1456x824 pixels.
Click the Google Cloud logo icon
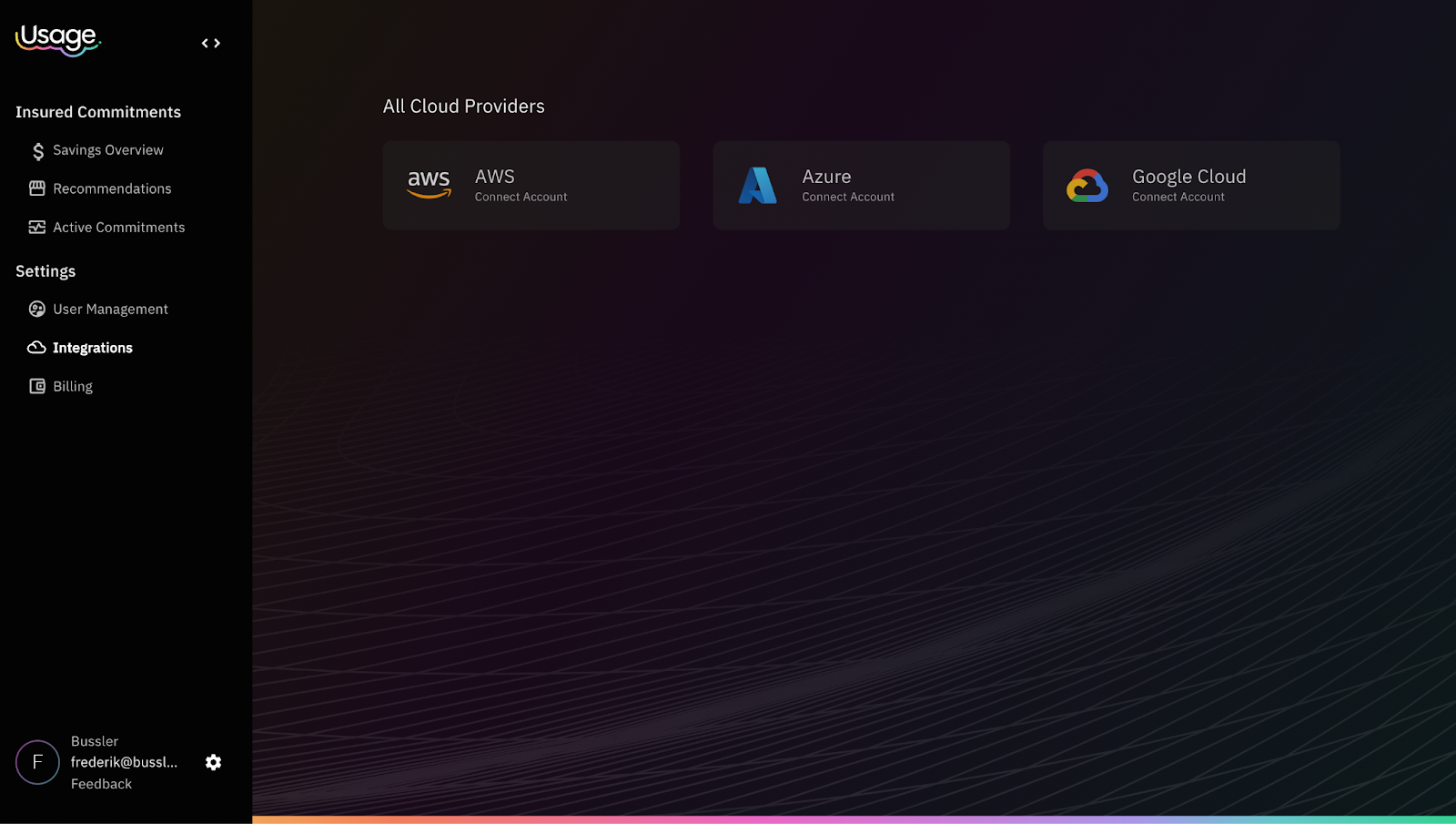click(x=1087, y=186)
